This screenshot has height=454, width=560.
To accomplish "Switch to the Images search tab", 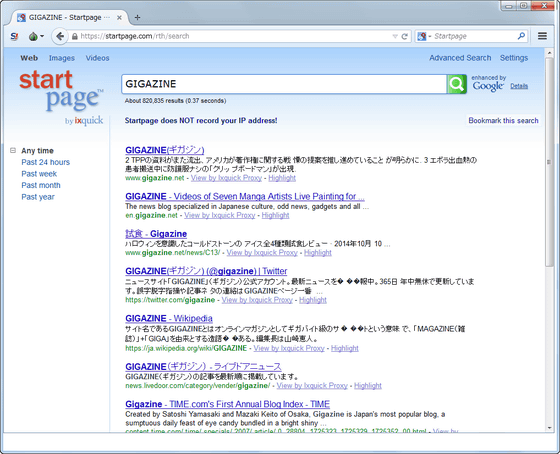I will coord(62,58).
